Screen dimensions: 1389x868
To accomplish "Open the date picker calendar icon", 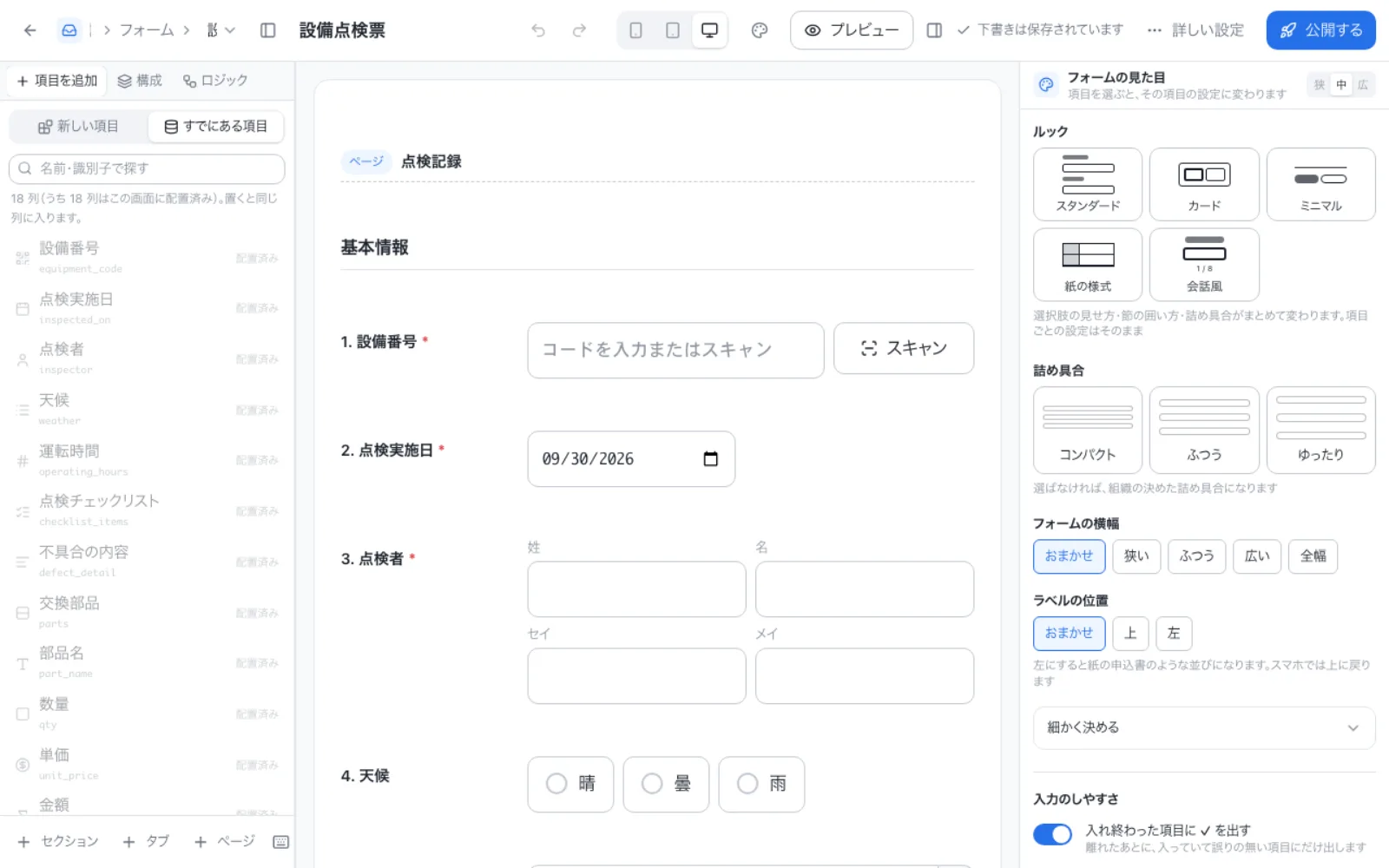I will [710, 459].
